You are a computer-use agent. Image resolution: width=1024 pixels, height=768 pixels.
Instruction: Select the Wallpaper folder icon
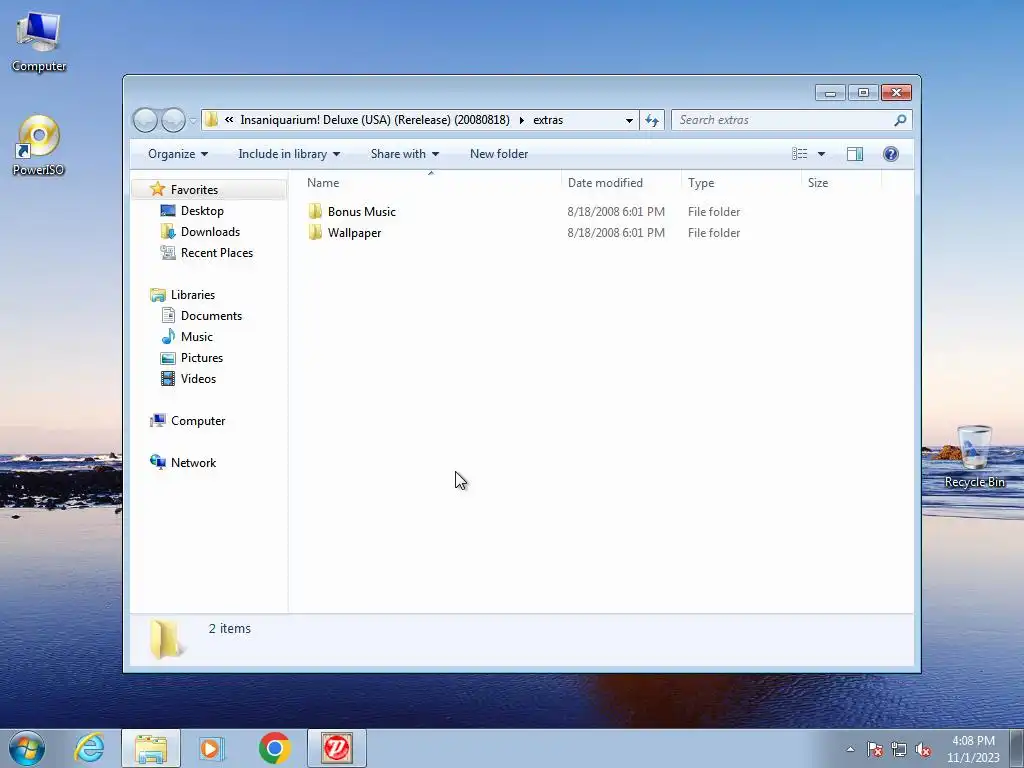315,232
